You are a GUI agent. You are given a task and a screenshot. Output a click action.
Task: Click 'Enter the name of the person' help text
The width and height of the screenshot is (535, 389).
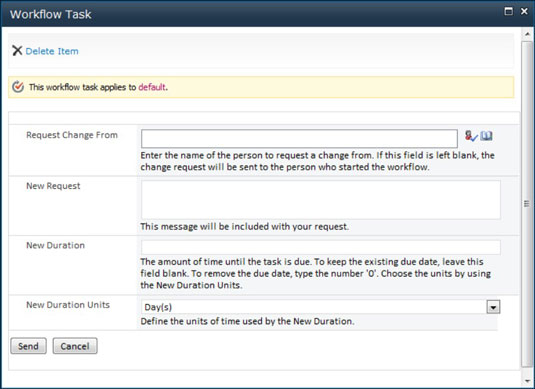point(318,161)
